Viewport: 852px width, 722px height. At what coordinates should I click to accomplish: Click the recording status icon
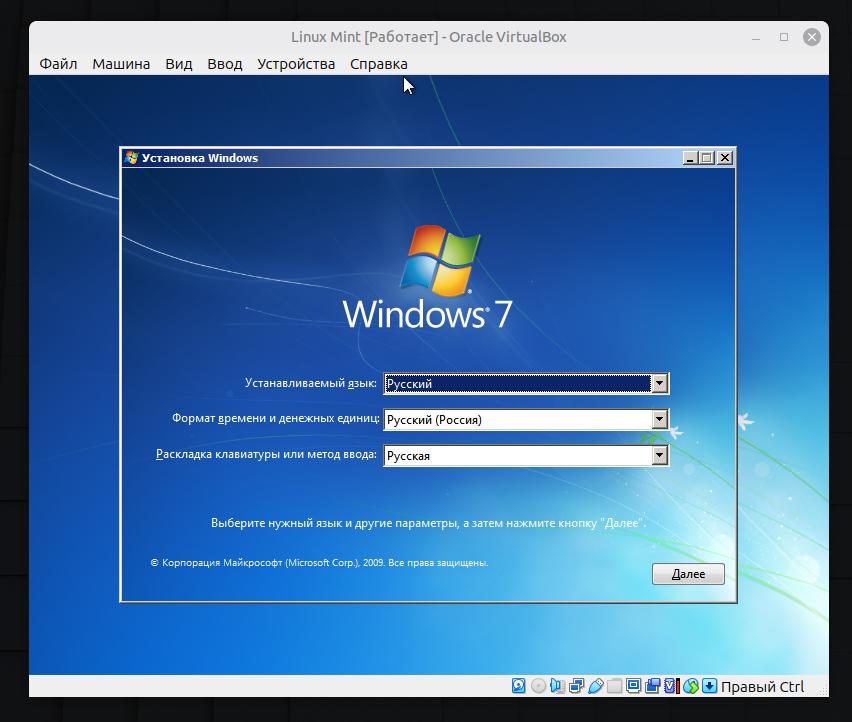[x=652, y=686]
